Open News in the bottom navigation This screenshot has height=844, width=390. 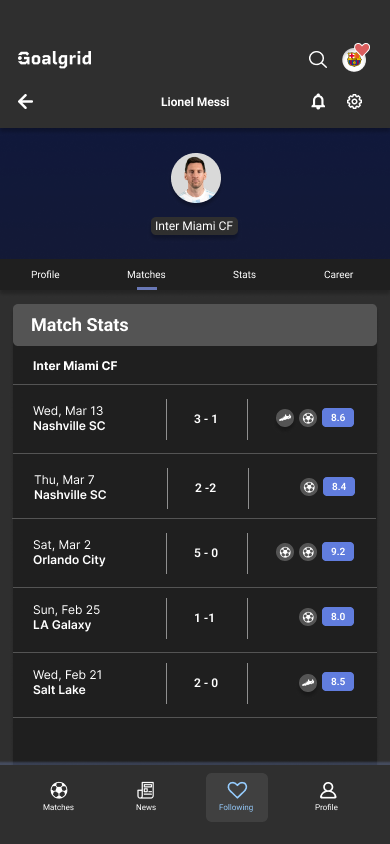tap(146, 797)
